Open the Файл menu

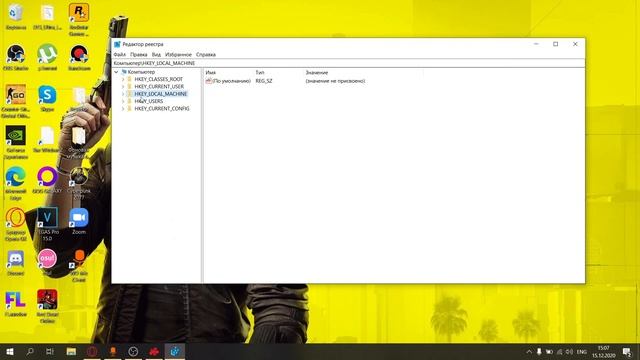pyautogui.click(x=120, y=54)
